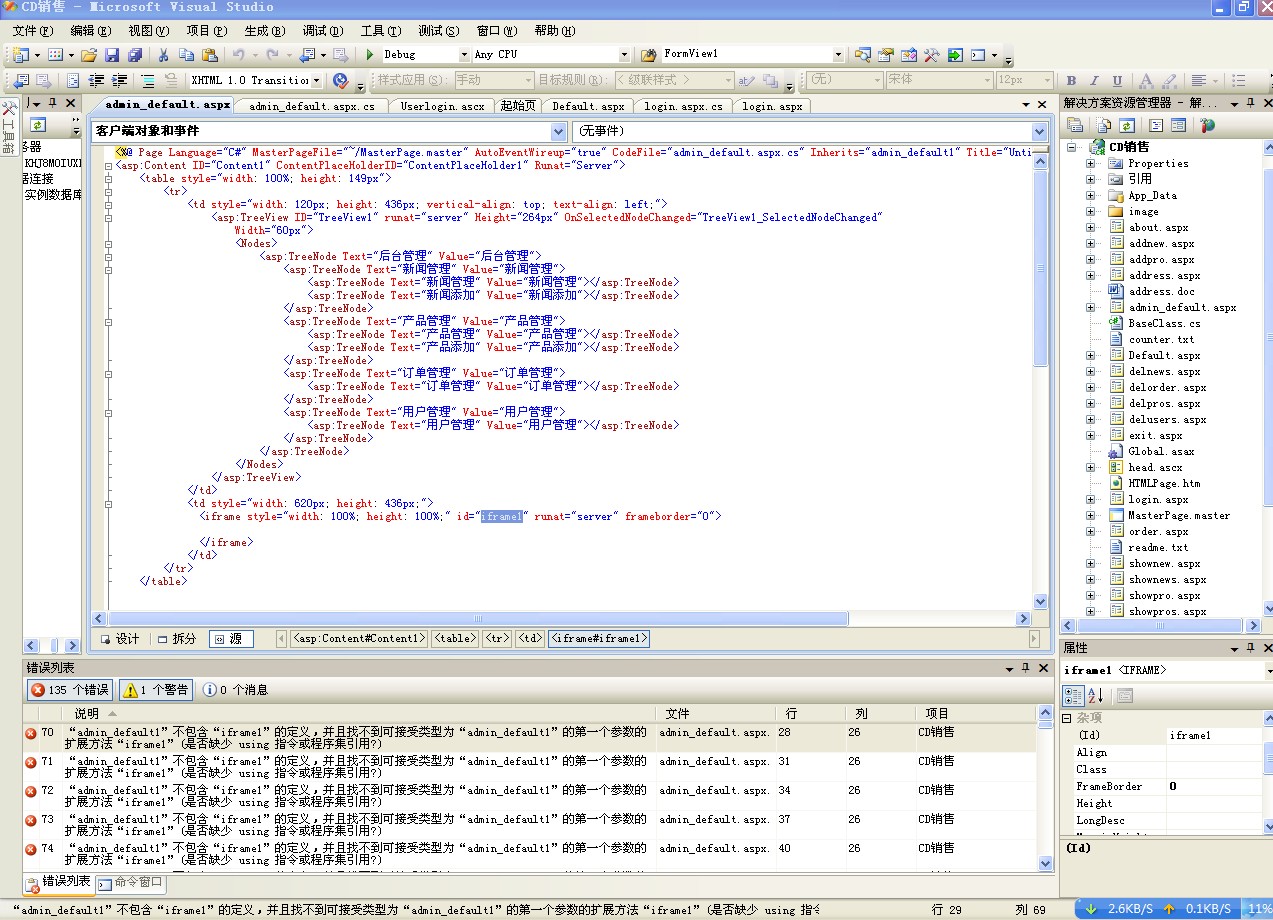Click the Paste icon on the toolbar
The height and width of the screenshot is (920, 1273).
pos(210,54)
